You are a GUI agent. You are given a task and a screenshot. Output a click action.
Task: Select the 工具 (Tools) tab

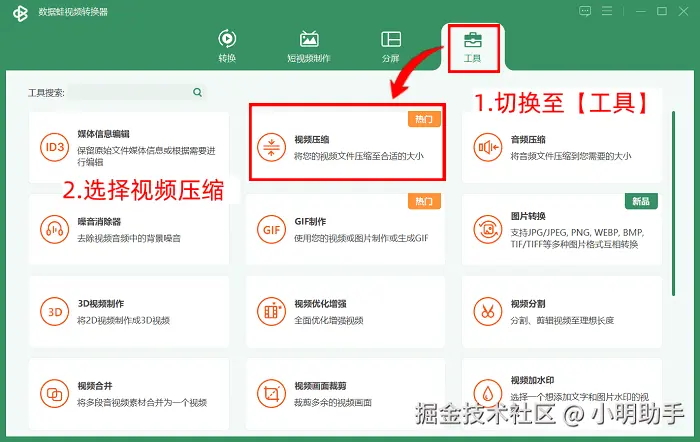(473, 46)
